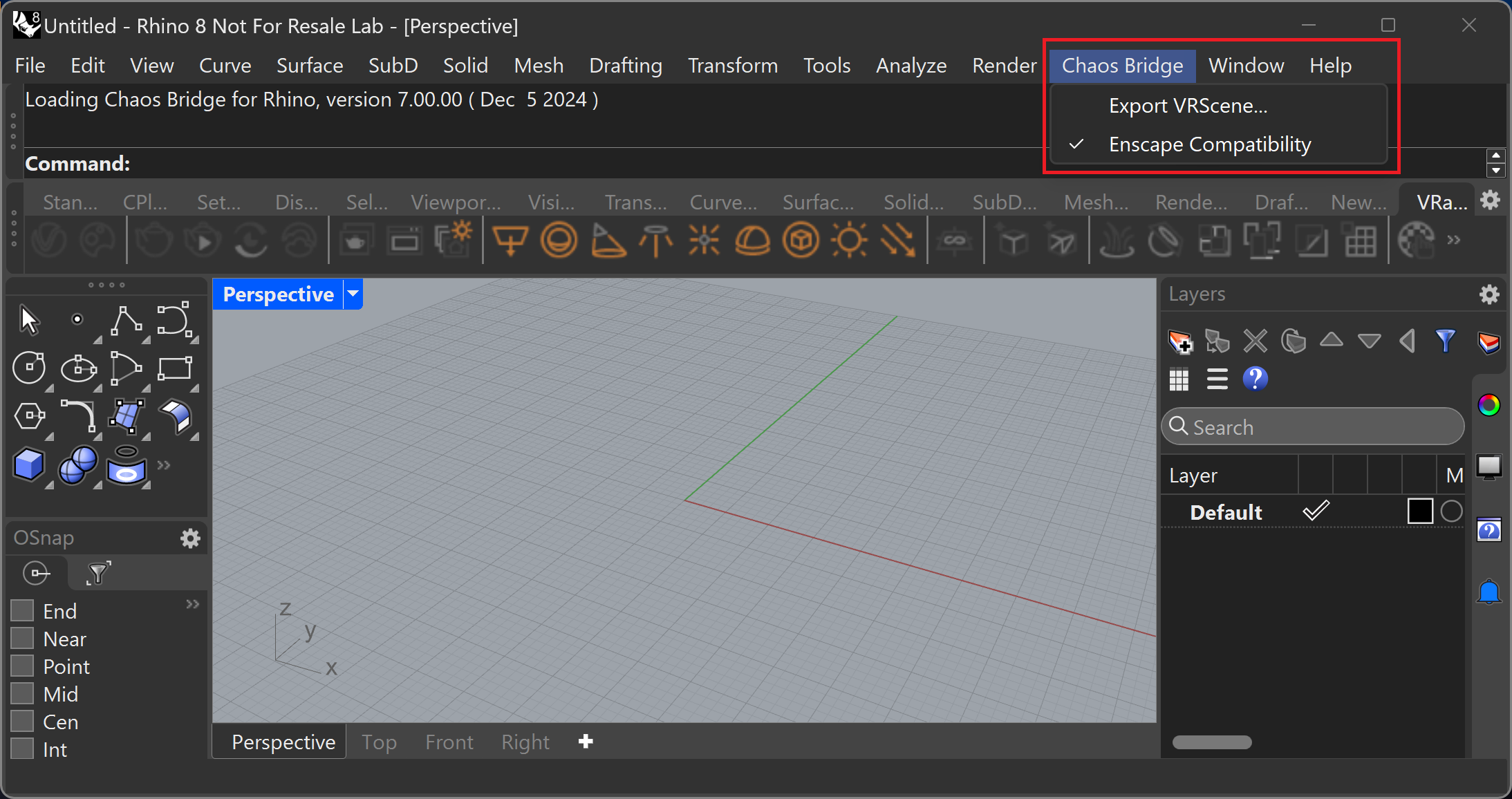Step command history up arrow
1512x799 pixels.
point(1496,156)
